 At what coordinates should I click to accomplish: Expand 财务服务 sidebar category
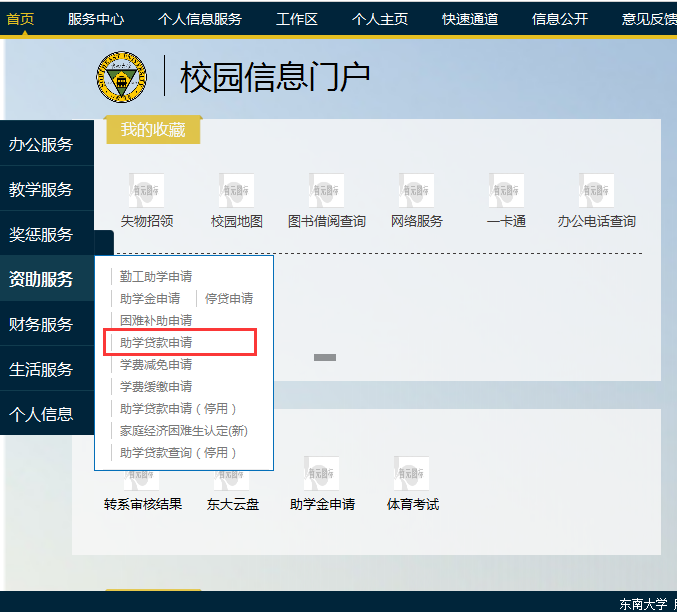[x=42, y=325]
